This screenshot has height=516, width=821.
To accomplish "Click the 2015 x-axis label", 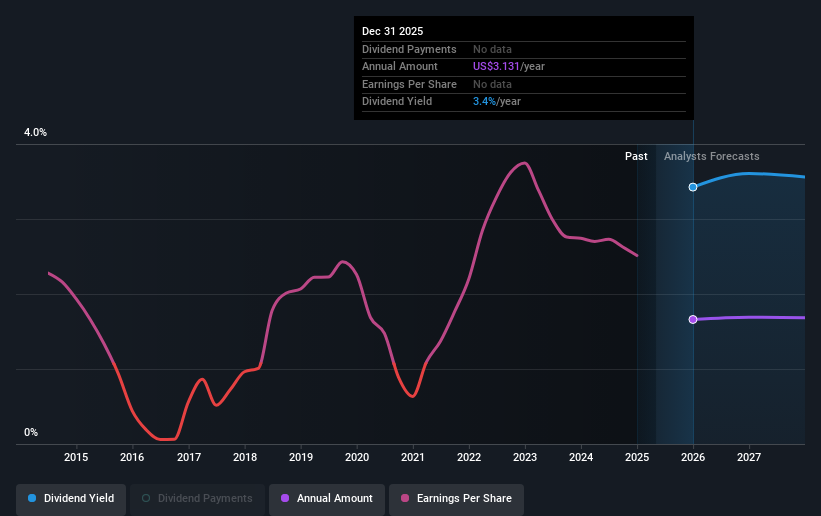I will coord(76,457).
